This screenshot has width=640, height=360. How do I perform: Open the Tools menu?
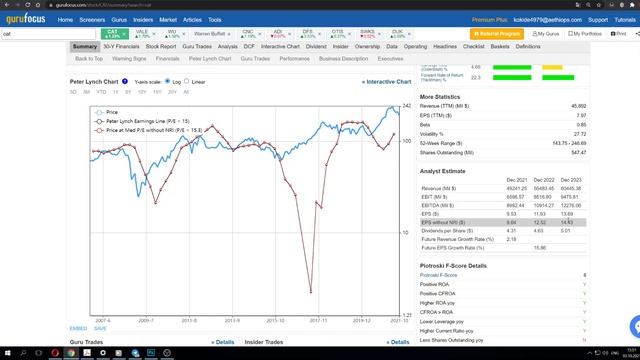pyautogui.click(x=215, y=20)
